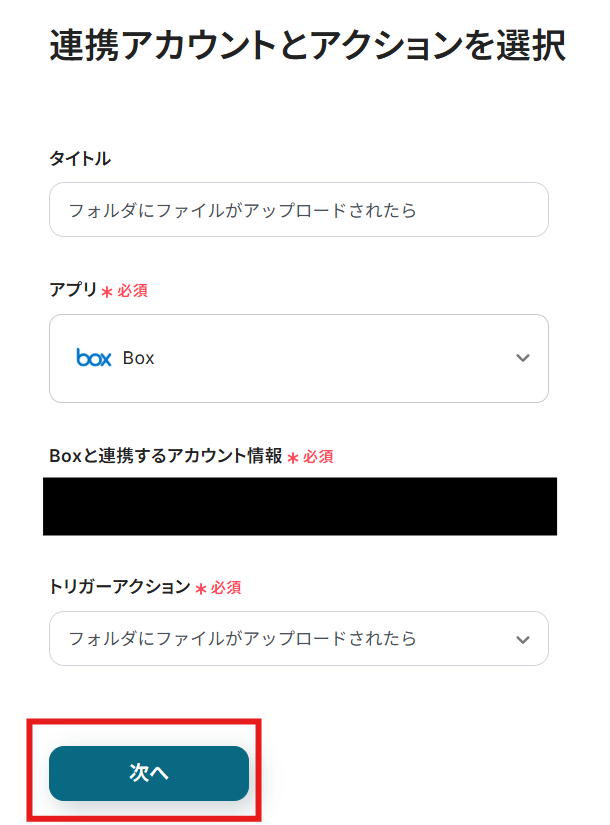This screenshot has height=825, width=610.
Task: Click the Box text in app dropdown
Action: [x=139, y=358]
